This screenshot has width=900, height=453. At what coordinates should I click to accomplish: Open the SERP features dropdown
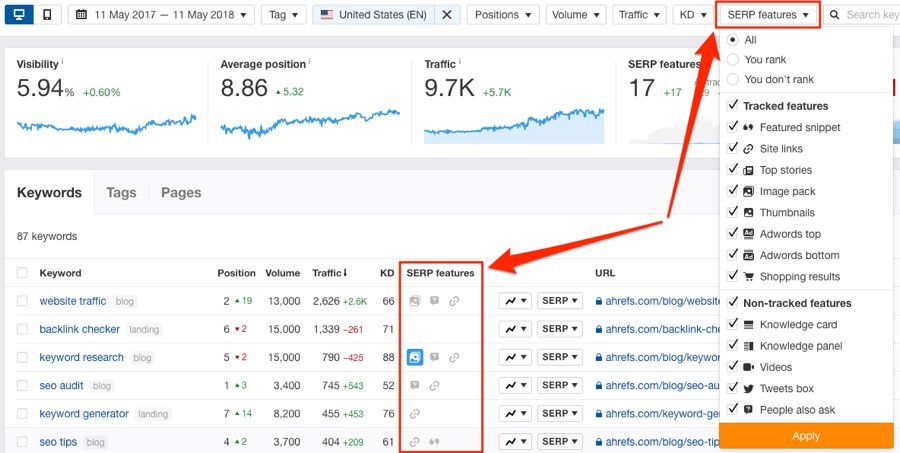point(768,15)
